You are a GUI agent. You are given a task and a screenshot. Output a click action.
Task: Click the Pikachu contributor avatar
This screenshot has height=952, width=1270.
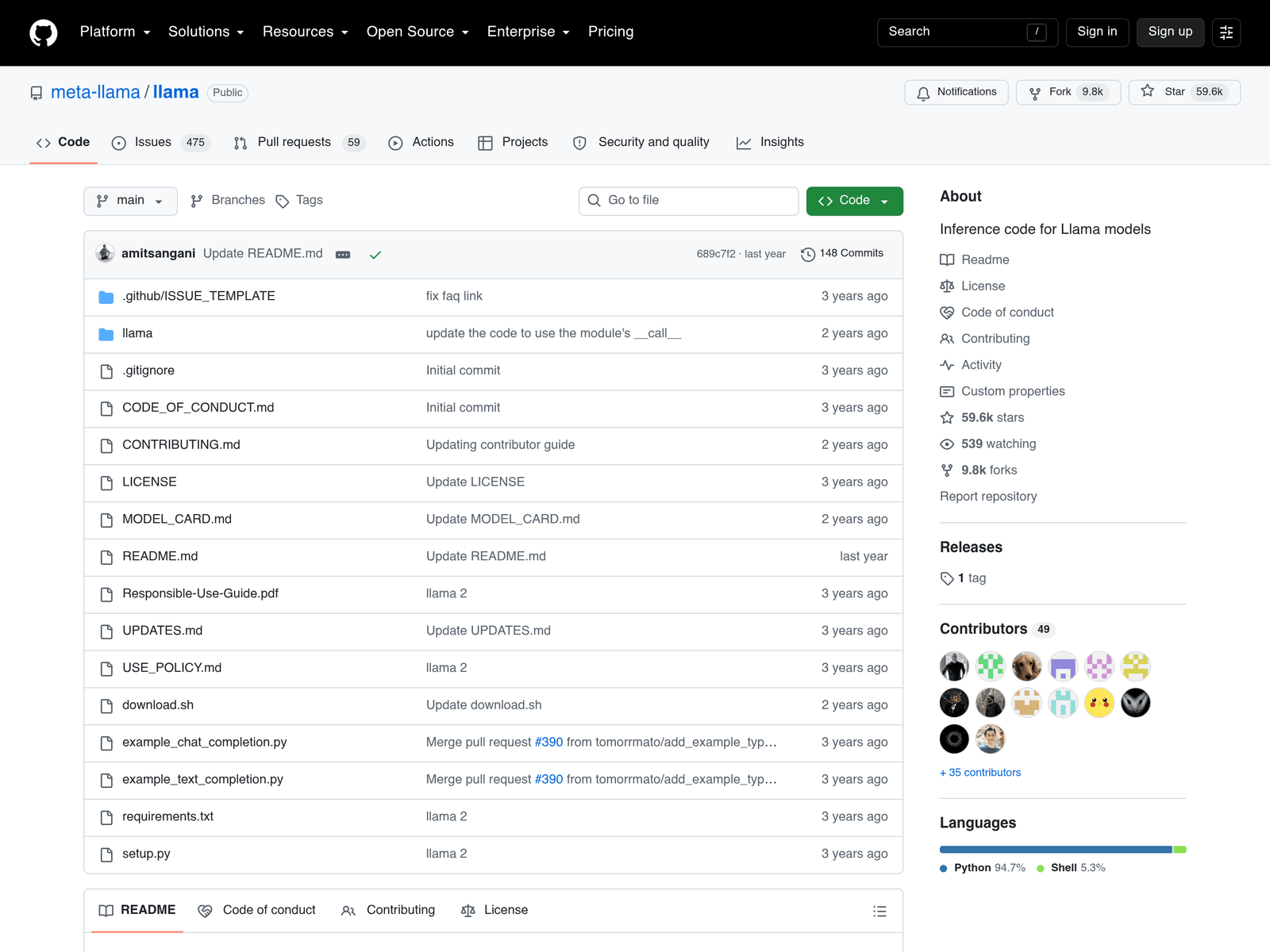tap(1099, 703)
